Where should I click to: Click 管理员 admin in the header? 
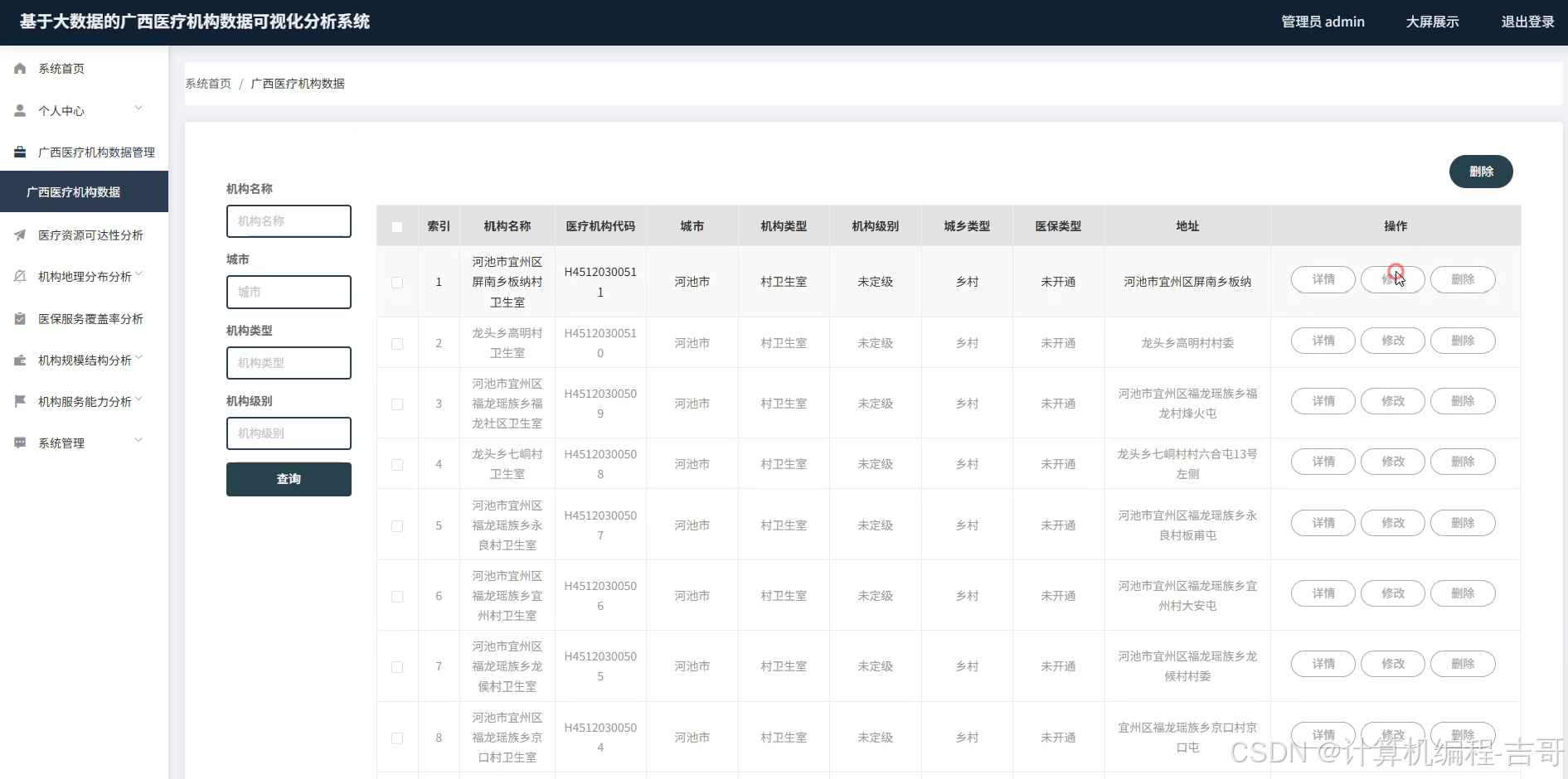[x=1323, y=22]
